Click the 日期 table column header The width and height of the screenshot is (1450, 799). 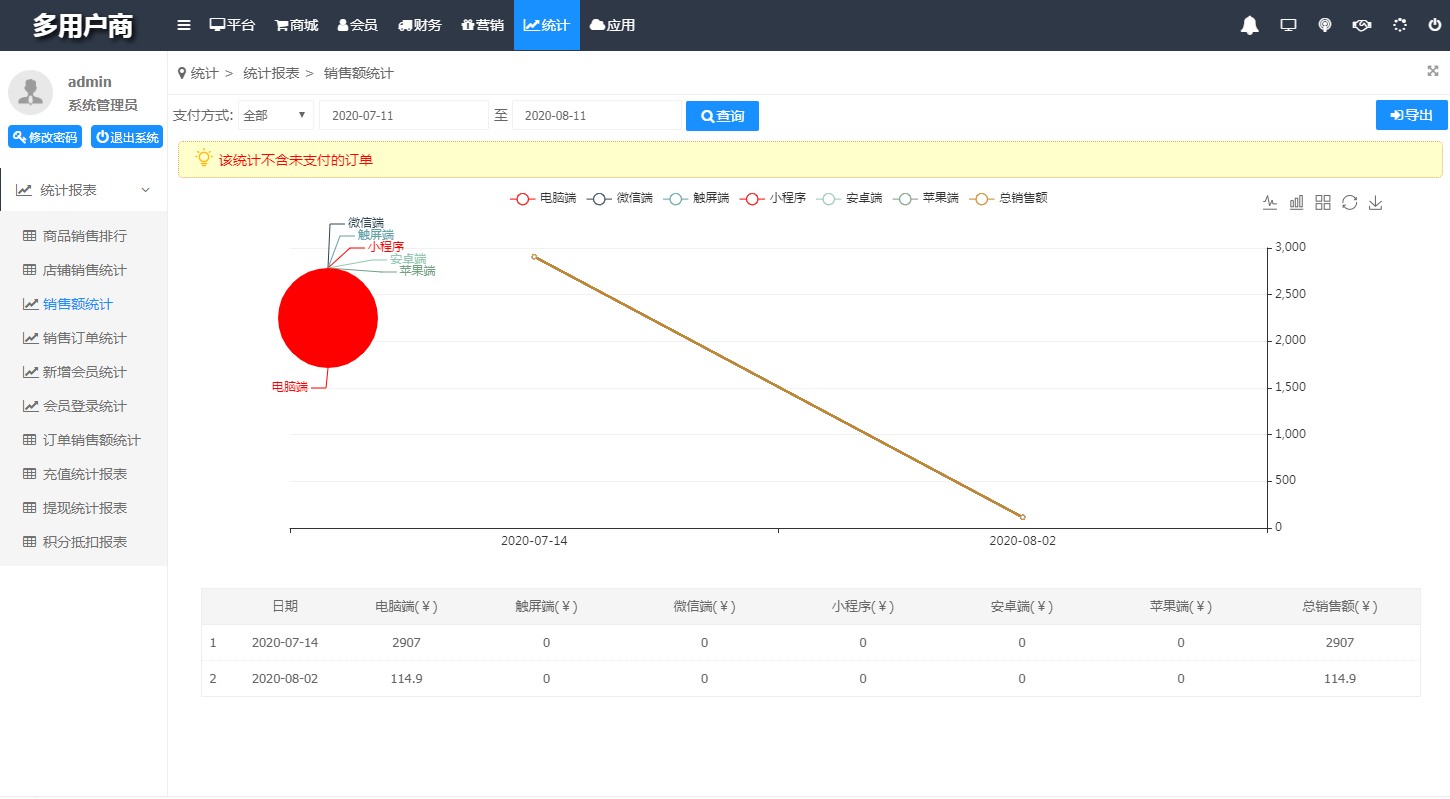285,606
